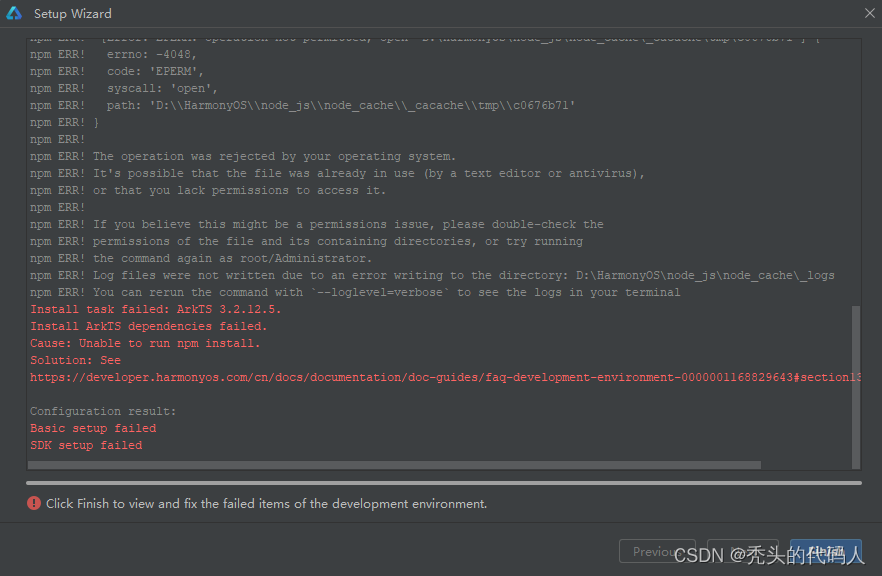Click the 'Install task failed: ArkTS 3.2.12.5.' line
Screen dimensions: 882x576
coord(155,309)
